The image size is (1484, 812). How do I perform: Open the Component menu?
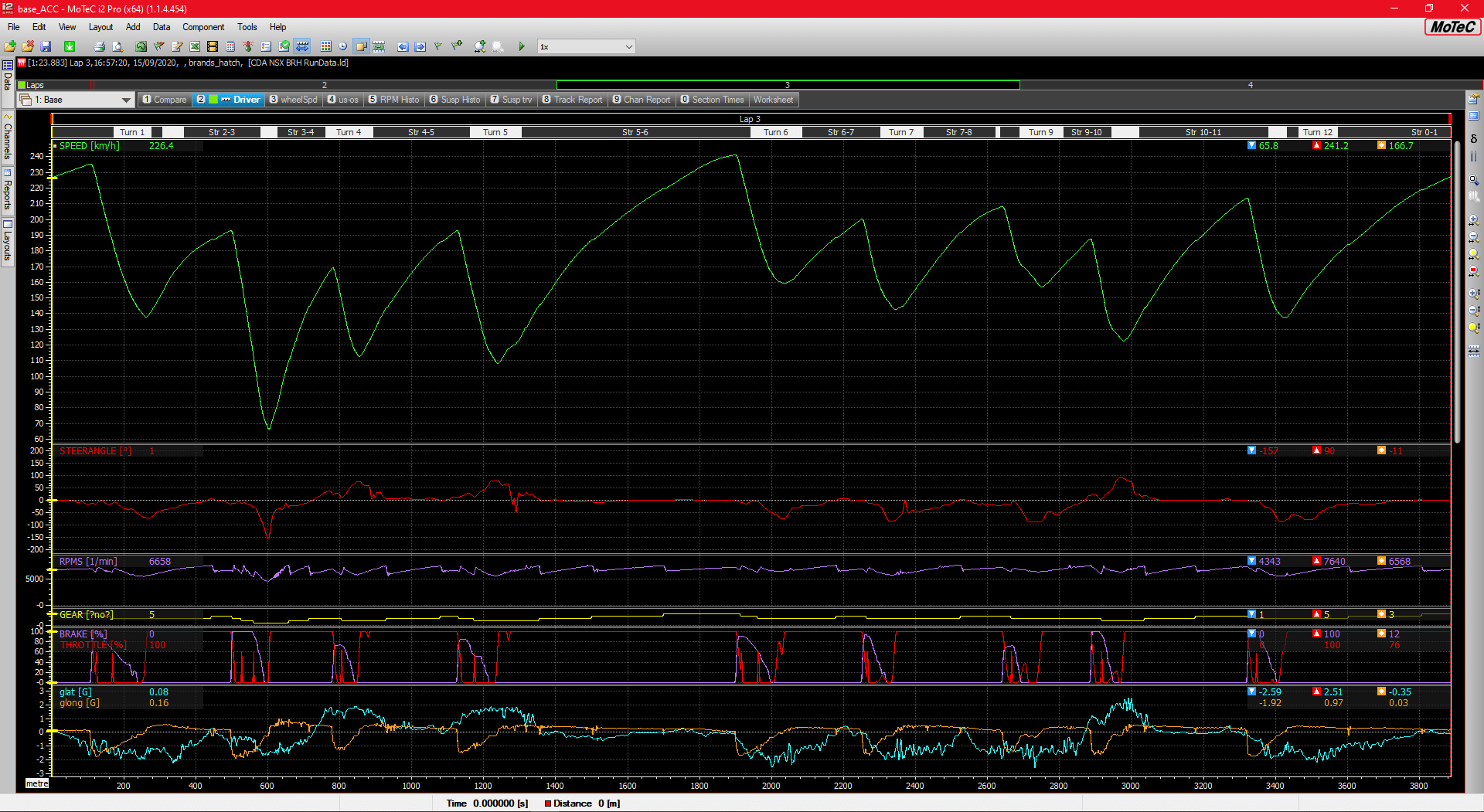[203, 27]
